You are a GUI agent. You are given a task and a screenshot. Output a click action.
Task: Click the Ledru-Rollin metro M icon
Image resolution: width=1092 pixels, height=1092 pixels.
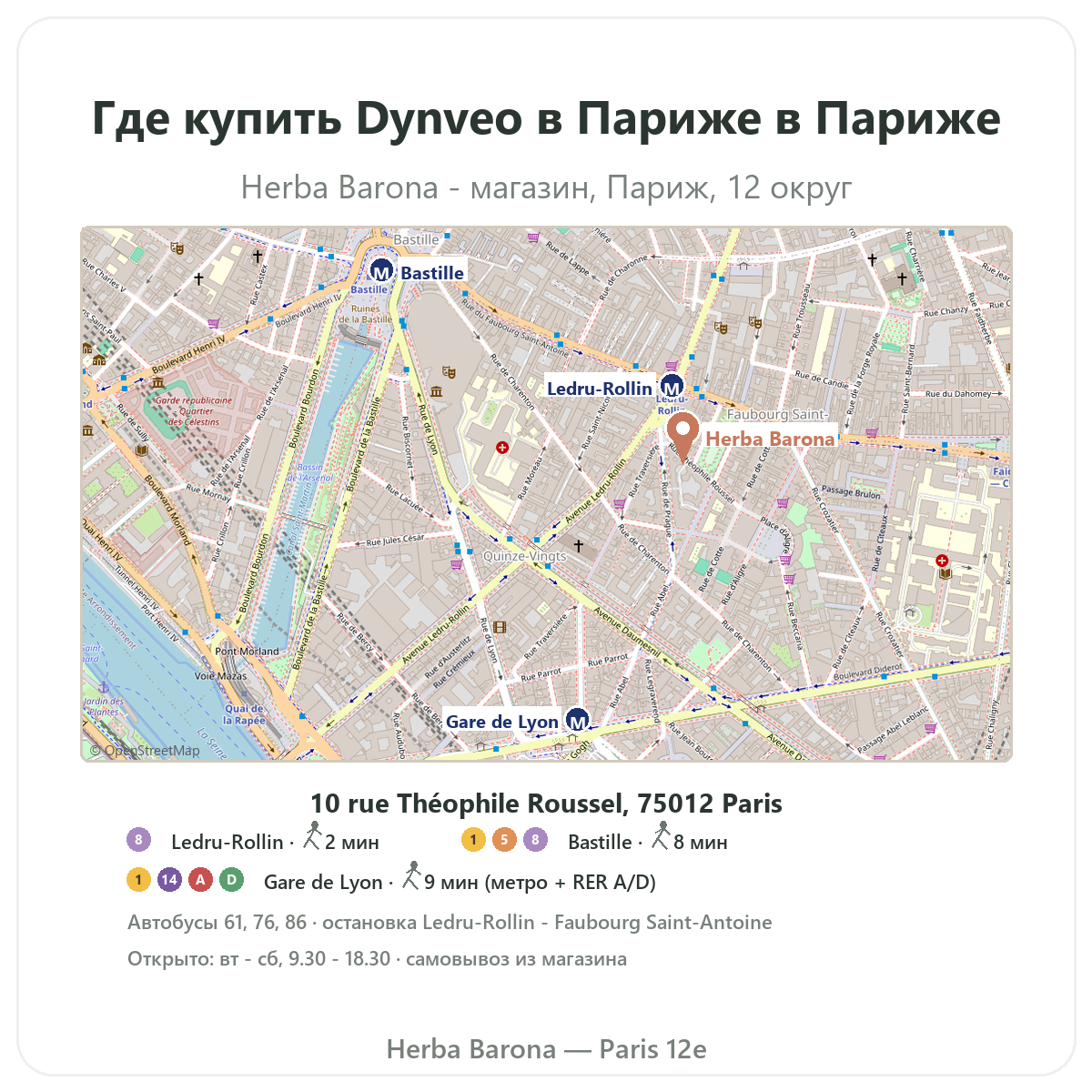(x=672, y=387)
